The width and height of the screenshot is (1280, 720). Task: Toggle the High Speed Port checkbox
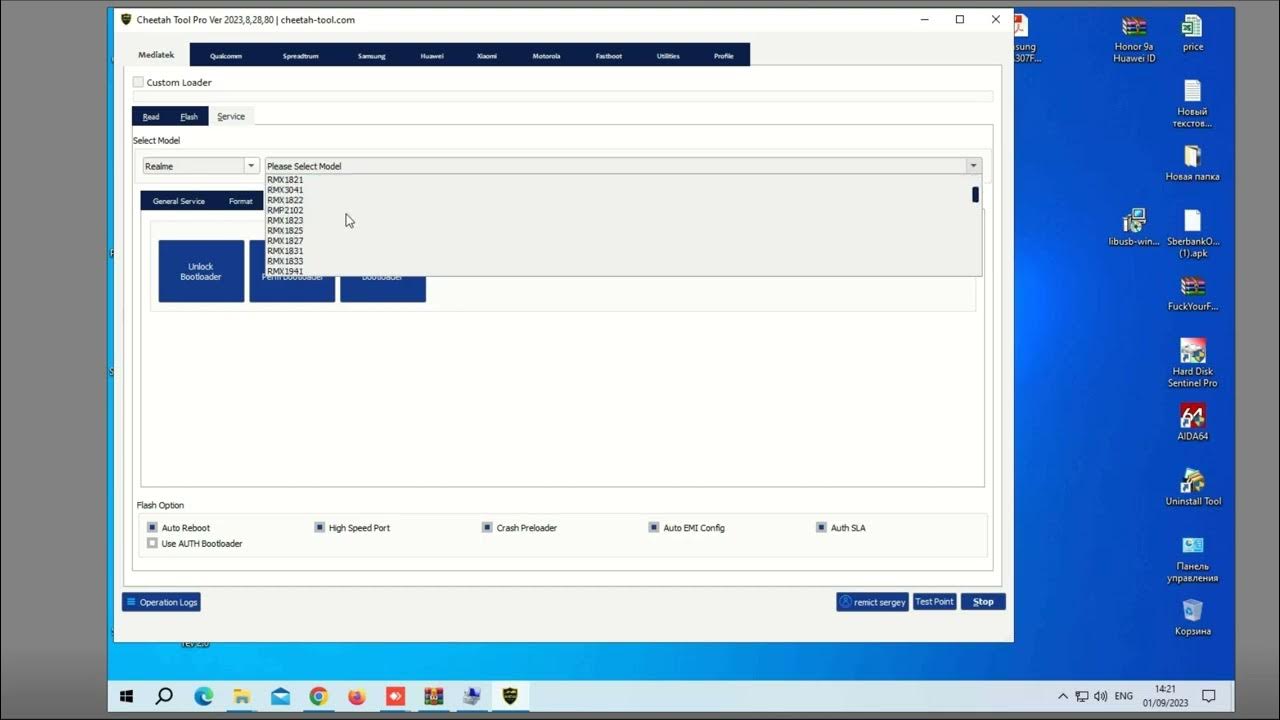point(320,527)
